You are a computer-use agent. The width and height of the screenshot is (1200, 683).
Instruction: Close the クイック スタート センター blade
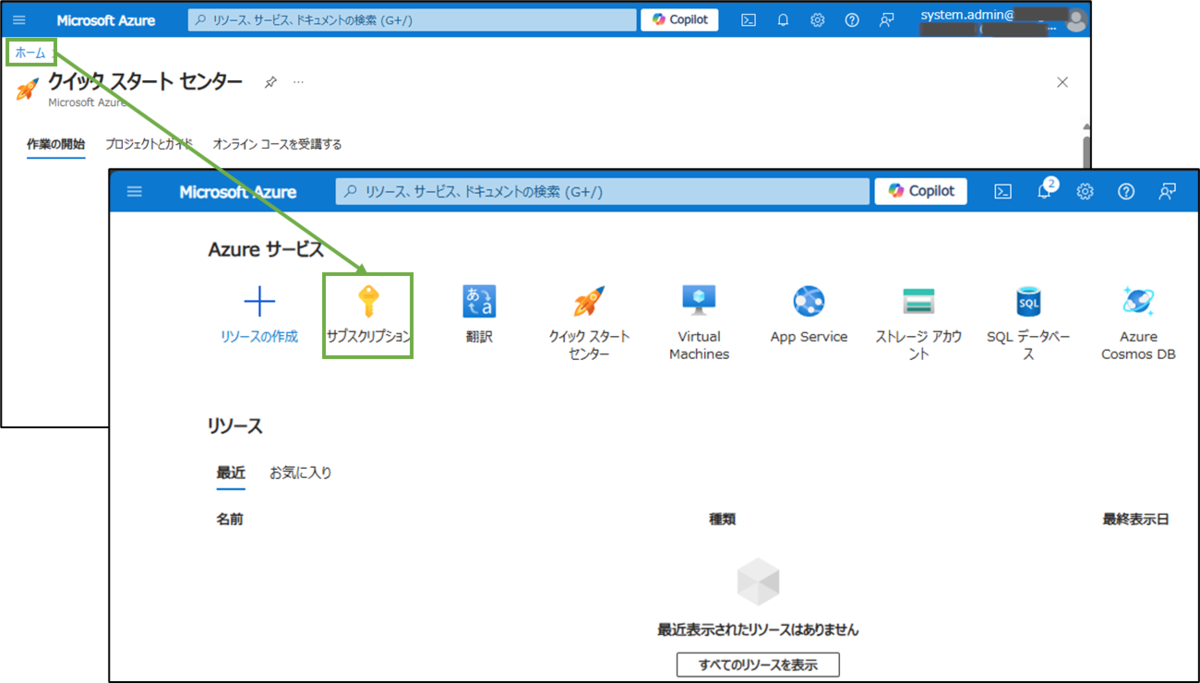pos(1062,82)
